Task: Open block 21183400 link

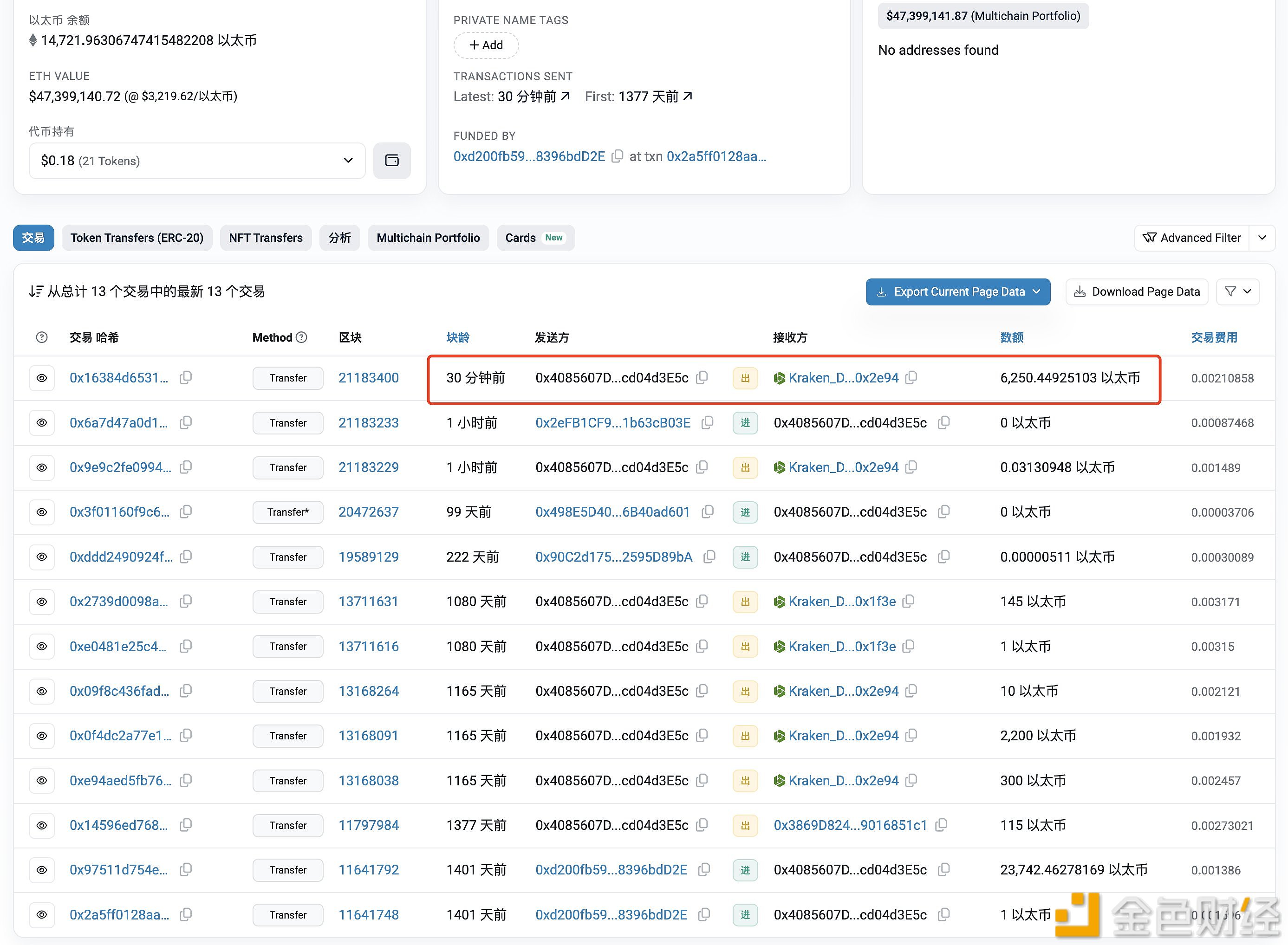Action: [369, 377]
